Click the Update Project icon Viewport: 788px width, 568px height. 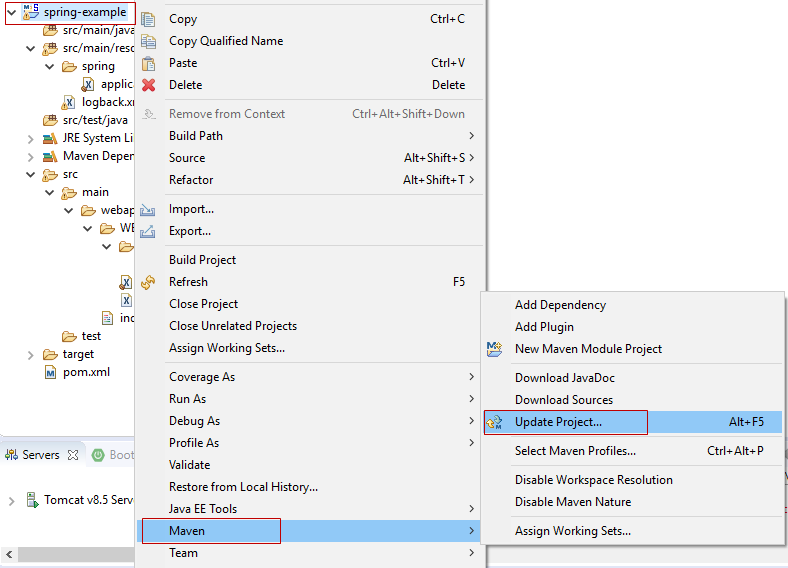coord(495,422)
